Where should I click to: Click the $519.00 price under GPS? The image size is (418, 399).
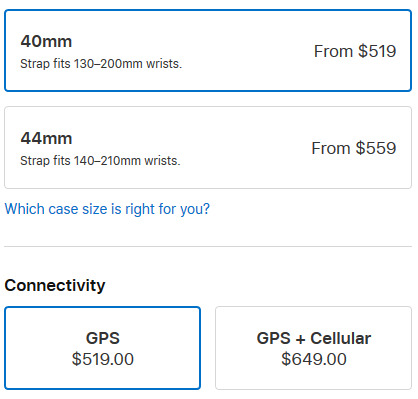click(103, 359)
